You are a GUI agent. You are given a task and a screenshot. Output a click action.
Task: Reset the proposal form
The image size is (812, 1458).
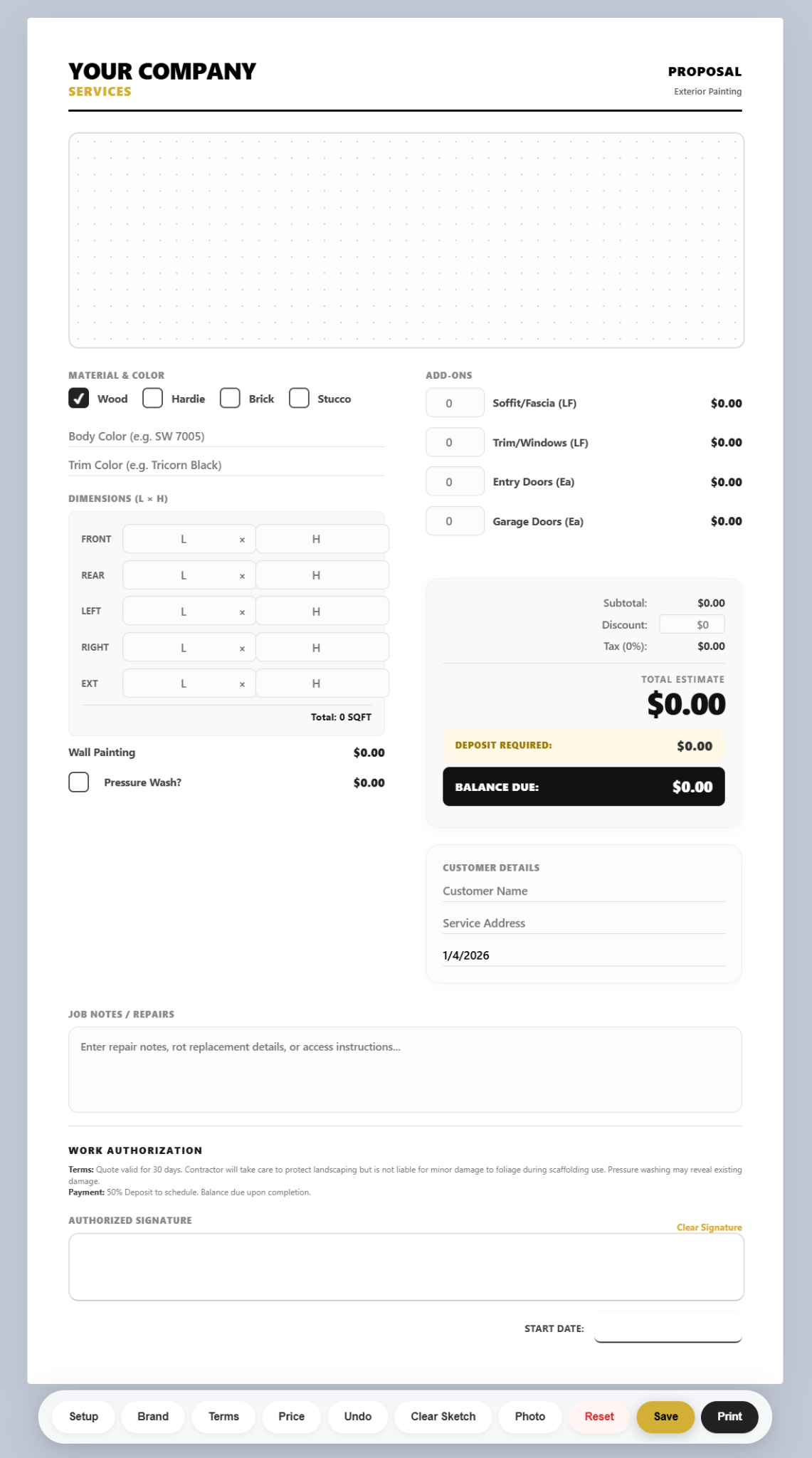(x=599, y=1416)
